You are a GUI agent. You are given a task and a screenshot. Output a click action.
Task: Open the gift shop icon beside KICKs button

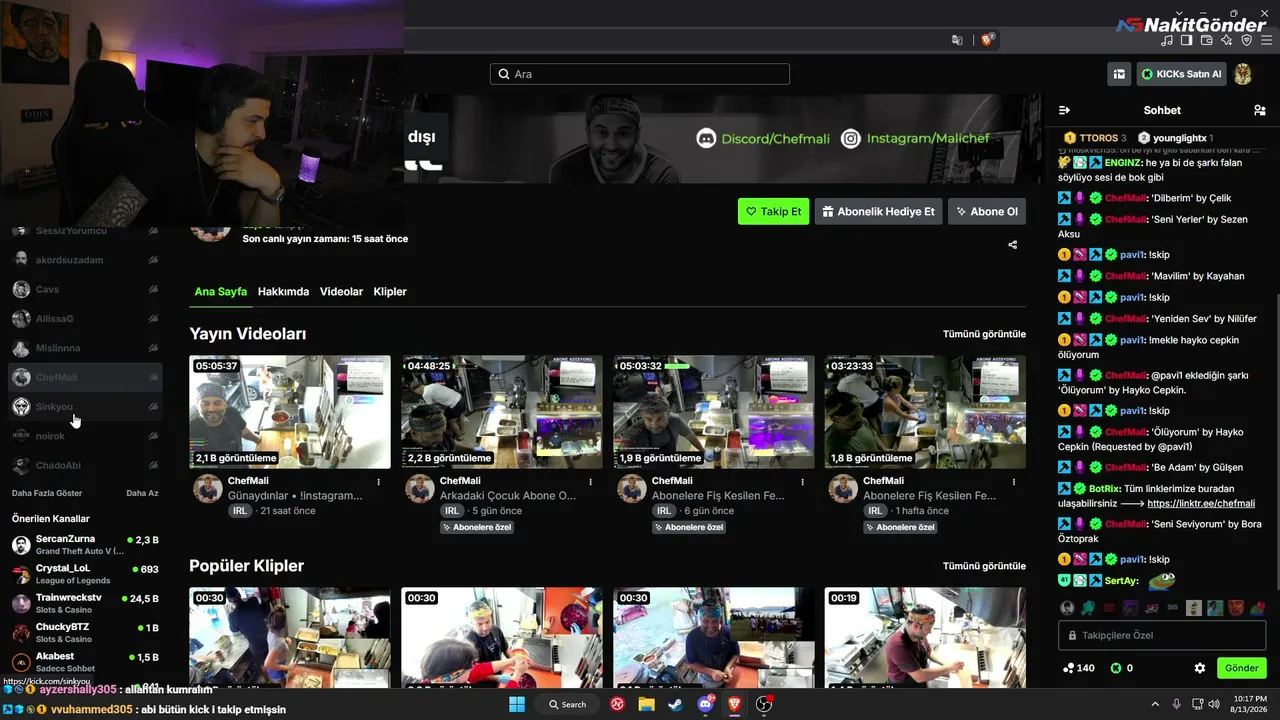pyautogui.click(x=1119, y=74)
